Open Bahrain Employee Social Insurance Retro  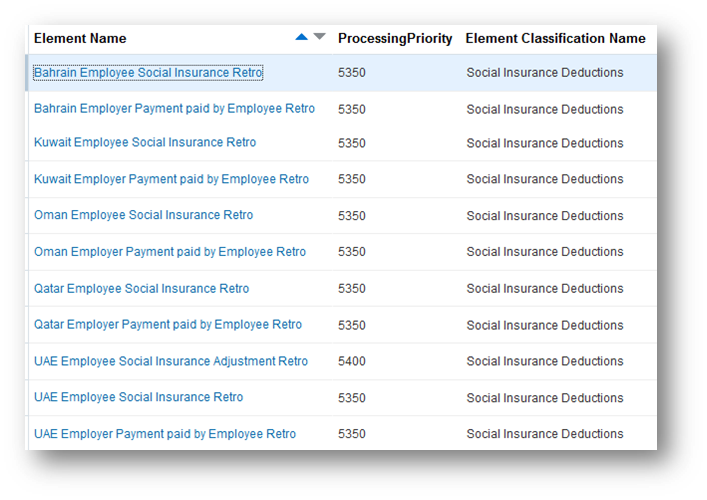pos(148,73)
